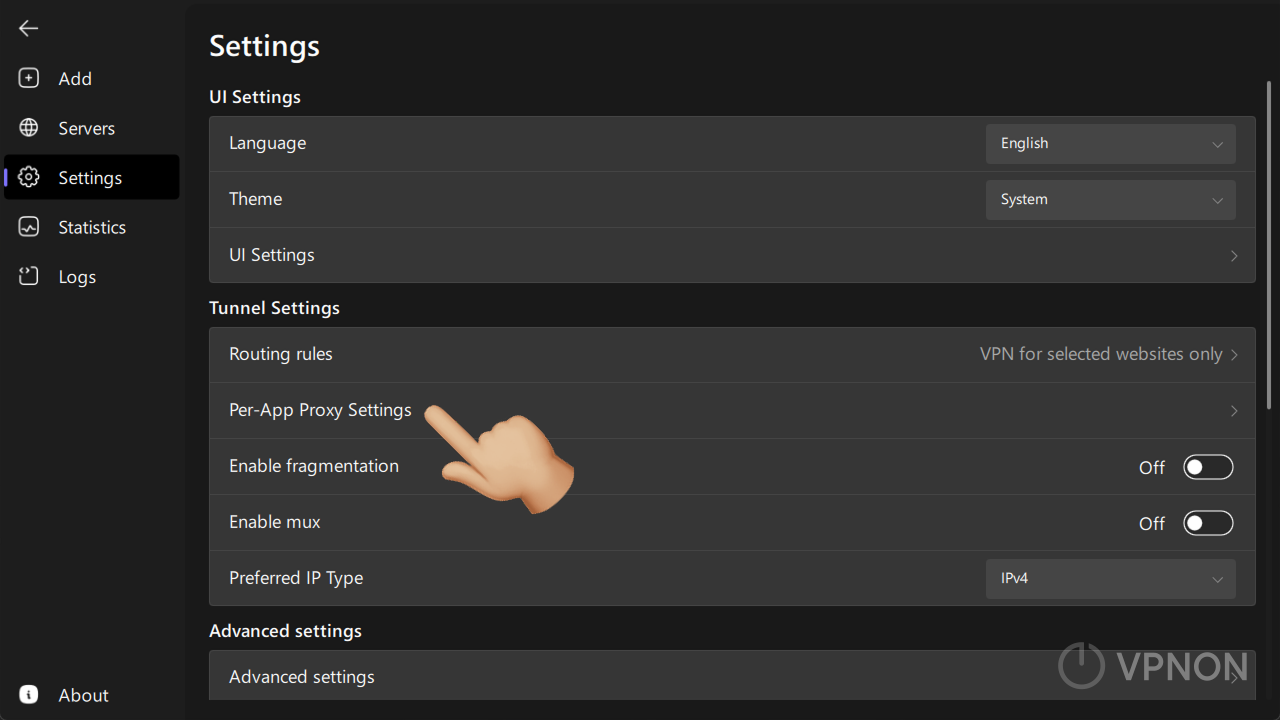Open the Routing rules configuration
Viewport: 1280px width, 720px height.
click(732, 353)
